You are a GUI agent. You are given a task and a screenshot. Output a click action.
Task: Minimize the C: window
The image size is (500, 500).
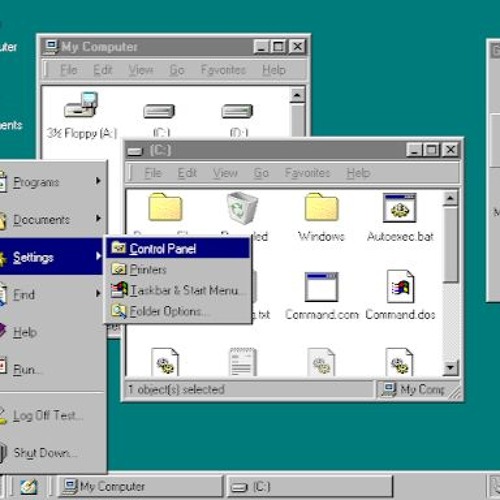pos(414,150)
